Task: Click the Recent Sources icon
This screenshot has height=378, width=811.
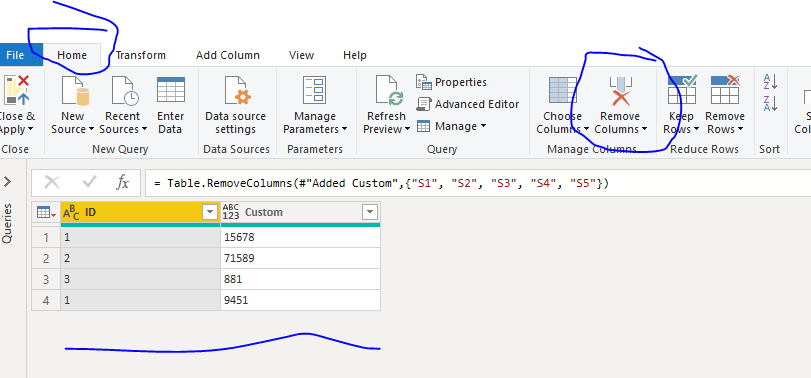Action: (x=125, y=90)
